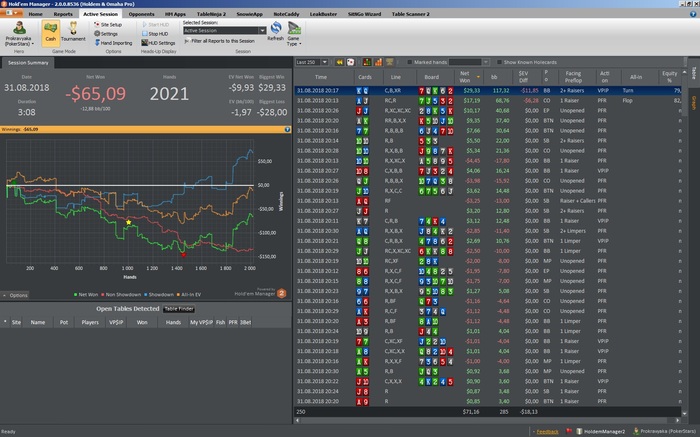This screenshot has width=700, height=437.
Task: Open the Hero player selector
Action: tap(19, 34)
